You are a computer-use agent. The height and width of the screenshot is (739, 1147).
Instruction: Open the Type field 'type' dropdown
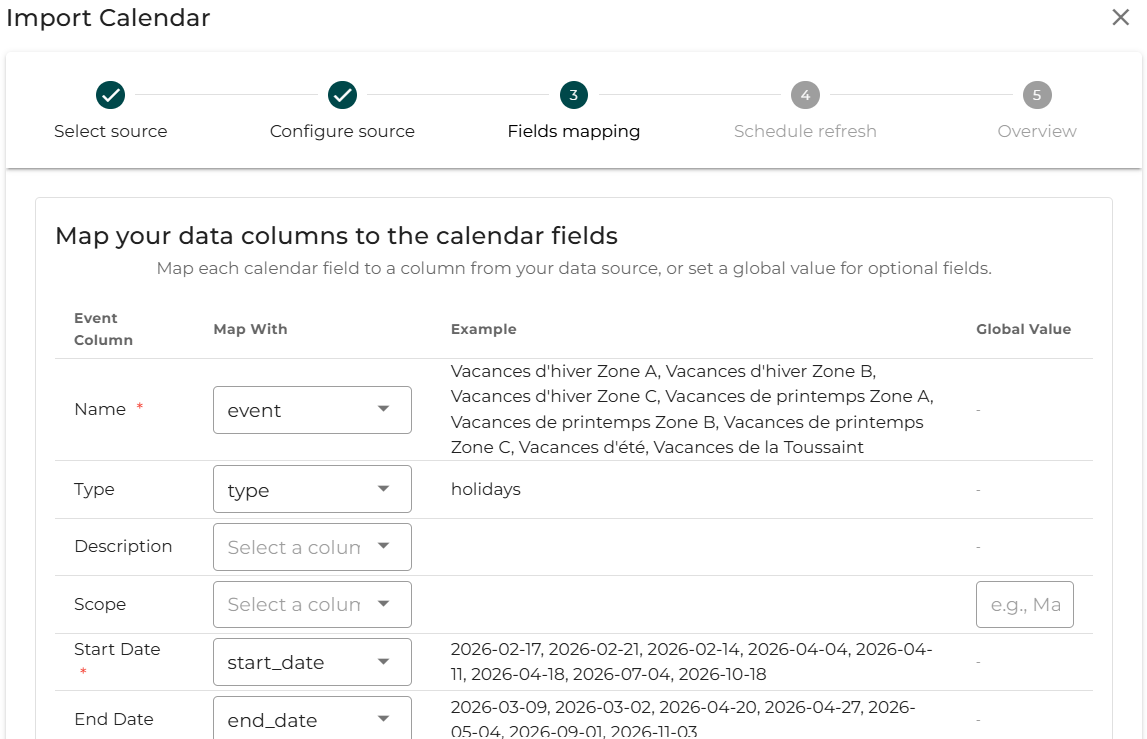point(312,490)
